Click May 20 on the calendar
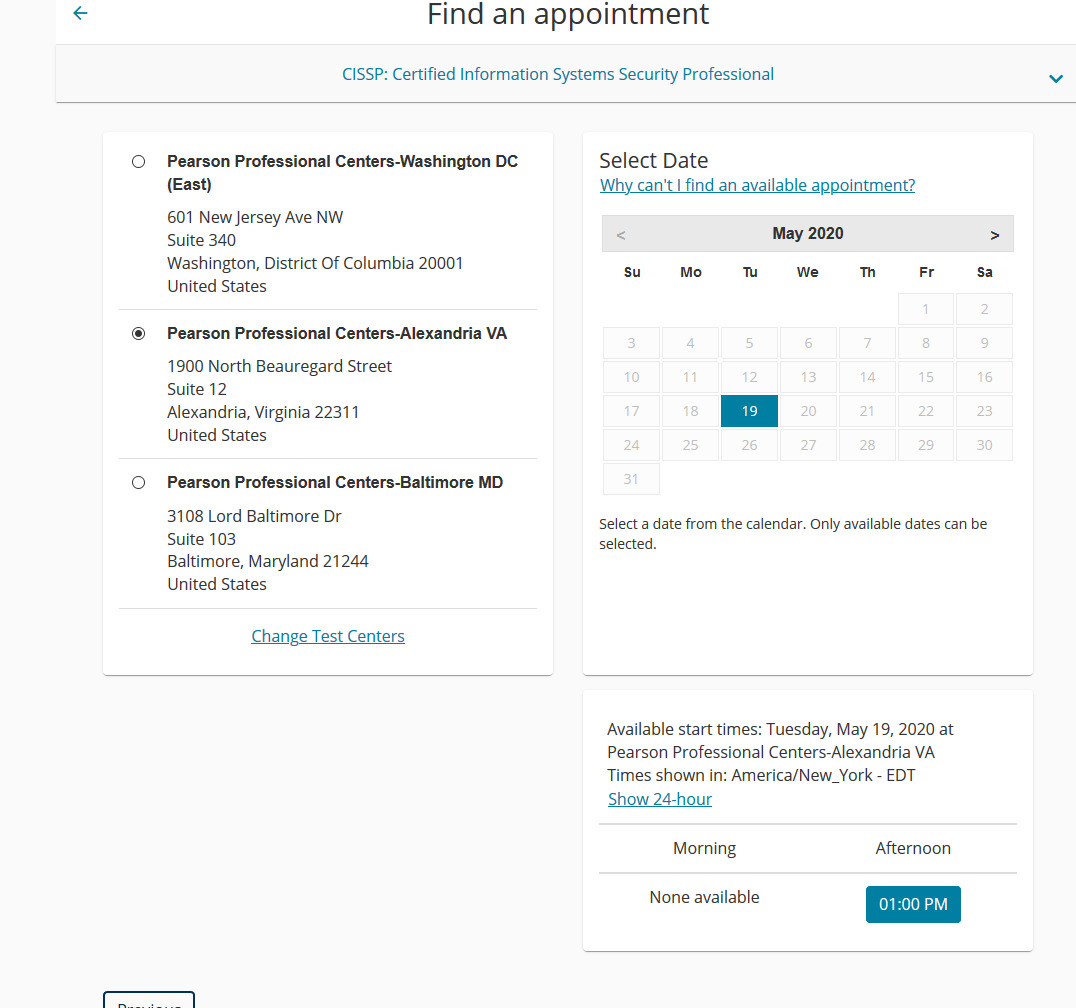Viewport: 1076px width, 1008px height. pyautogui.click(x=808, y=411)
